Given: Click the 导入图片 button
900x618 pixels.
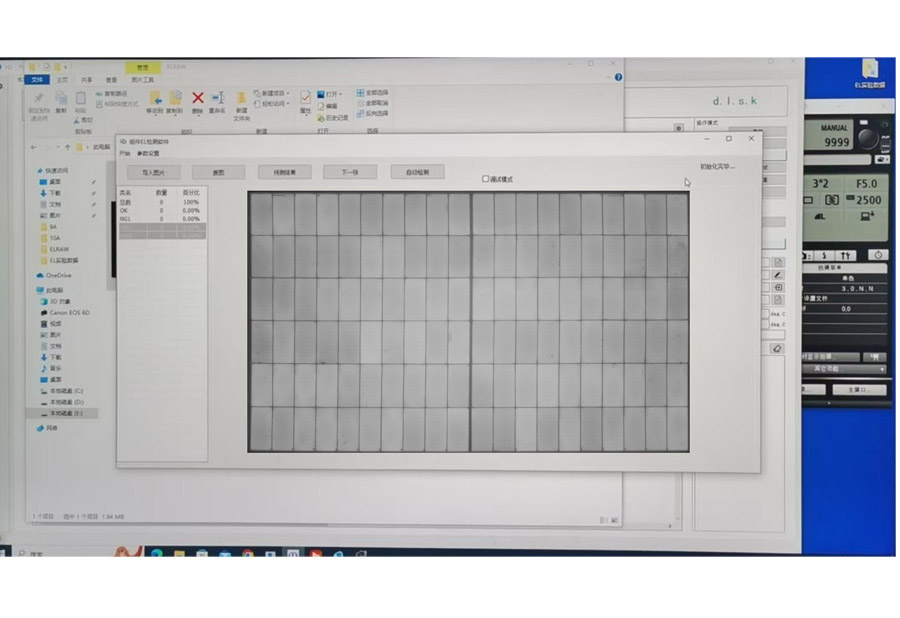Looking at the screenshot, I should pos(153,172).
